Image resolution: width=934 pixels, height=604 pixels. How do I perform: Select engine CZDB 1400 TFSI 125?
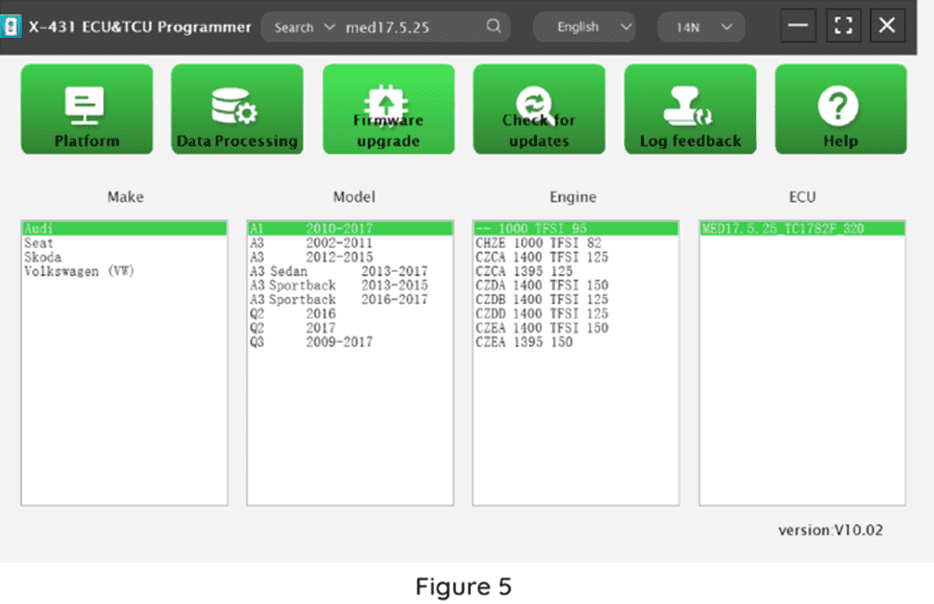(576, 300)
